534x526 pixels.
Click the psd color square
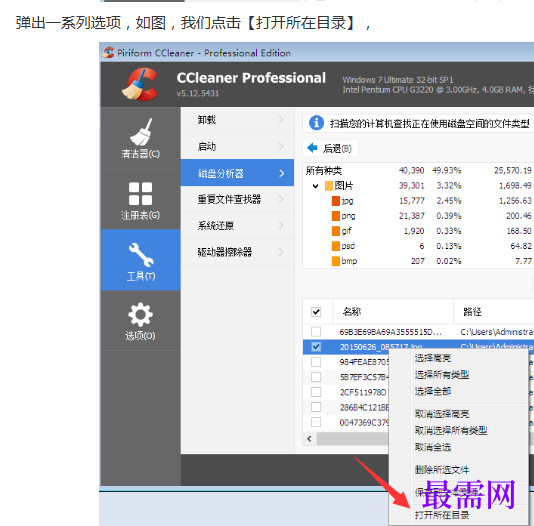(336, 246)
